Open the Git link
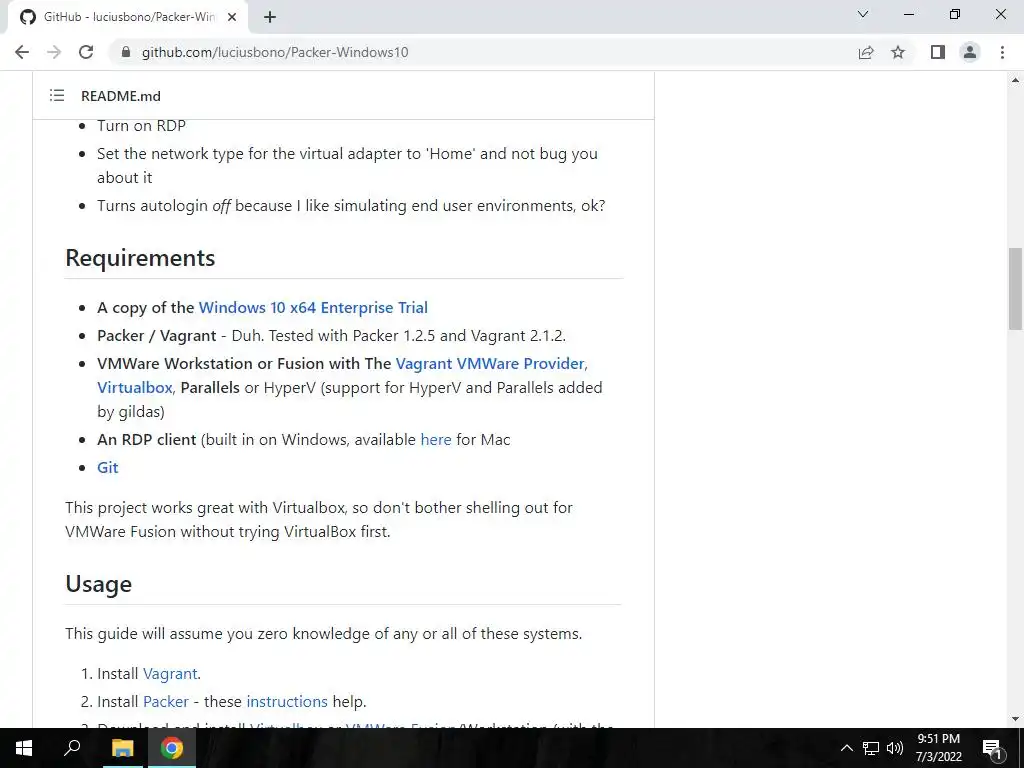The width and height of the screenshot is (1024, 768). [108, 468]
